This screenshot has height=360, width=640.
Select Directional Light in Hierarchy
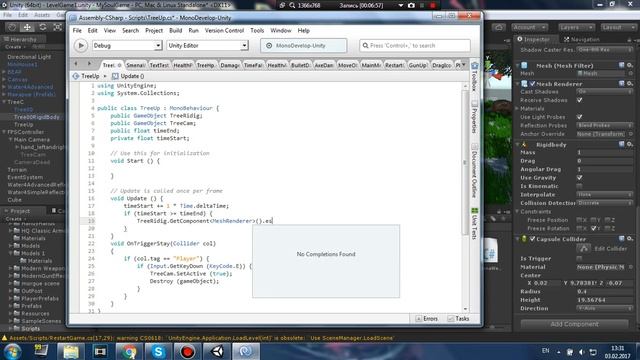tap(29, 57)
